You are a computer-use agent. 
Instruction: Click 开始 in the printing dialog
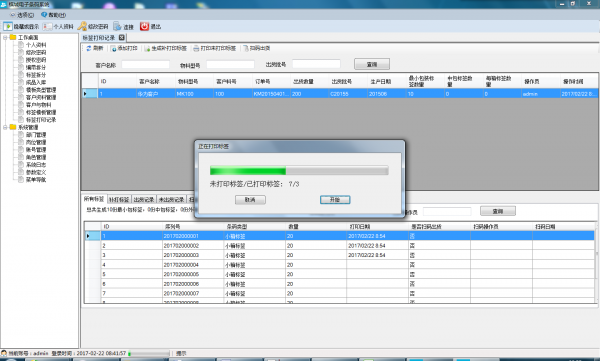pyautogui.click(x=335, y=200)
